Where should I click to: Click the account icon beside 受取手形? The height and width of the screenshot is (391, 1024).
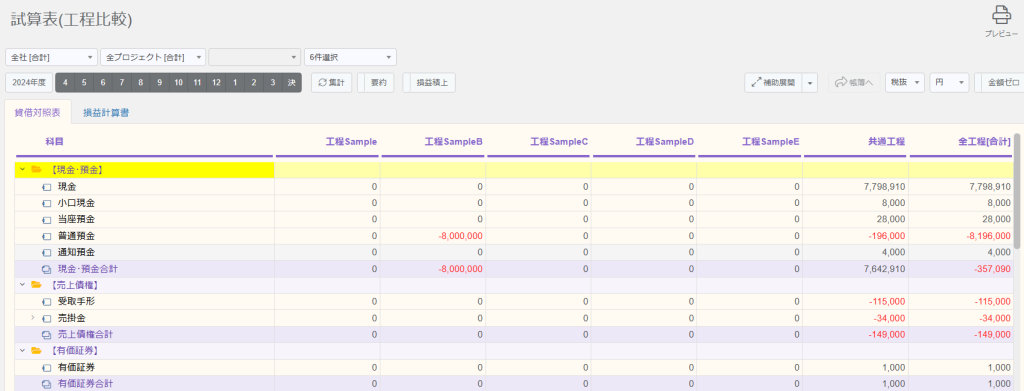click(x=46, y=302)
